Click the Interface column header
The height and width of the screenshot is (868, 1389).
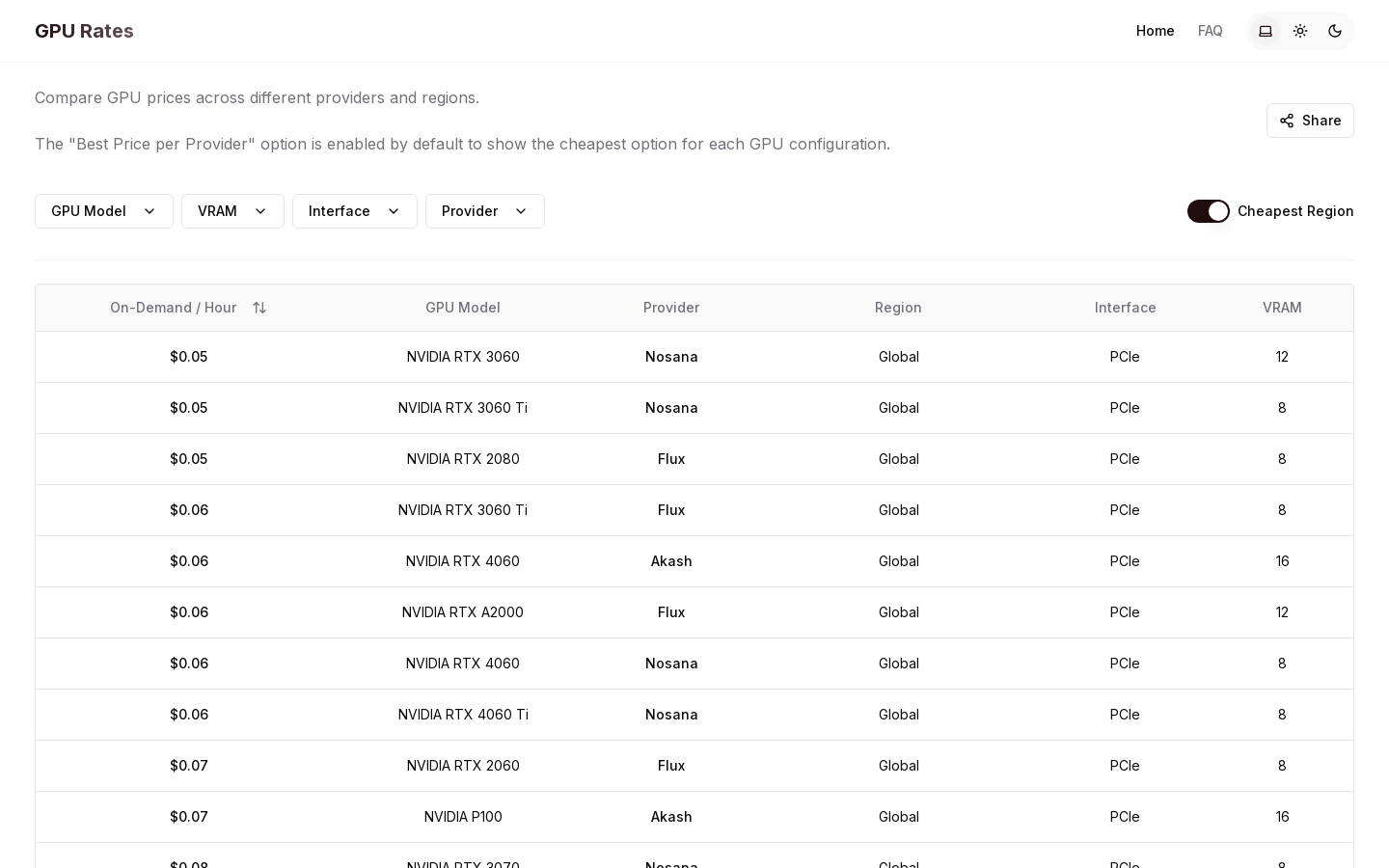(1125, 308)
